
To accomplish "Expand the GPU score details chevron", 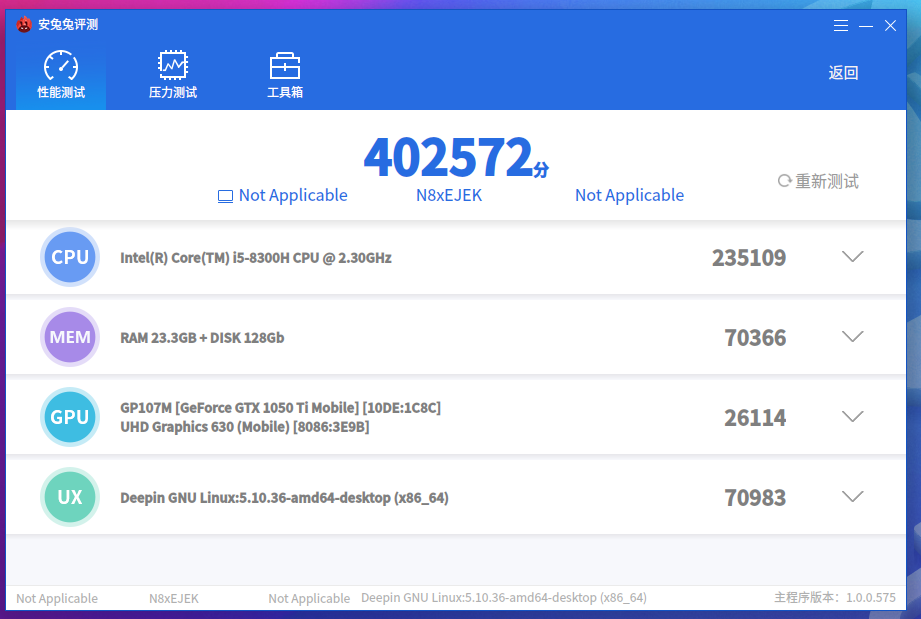I will (x=852, y=417).
